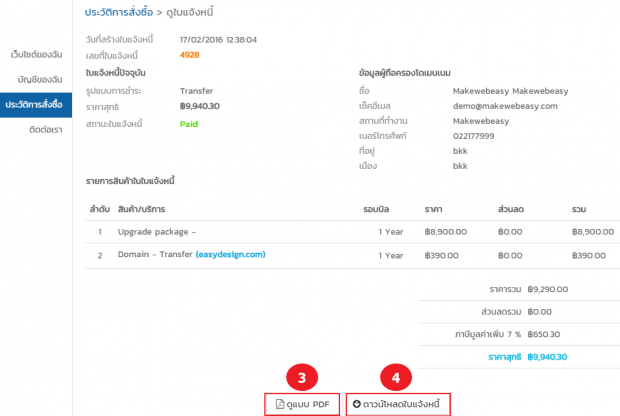Click the ราคา column header

point(433,209)
